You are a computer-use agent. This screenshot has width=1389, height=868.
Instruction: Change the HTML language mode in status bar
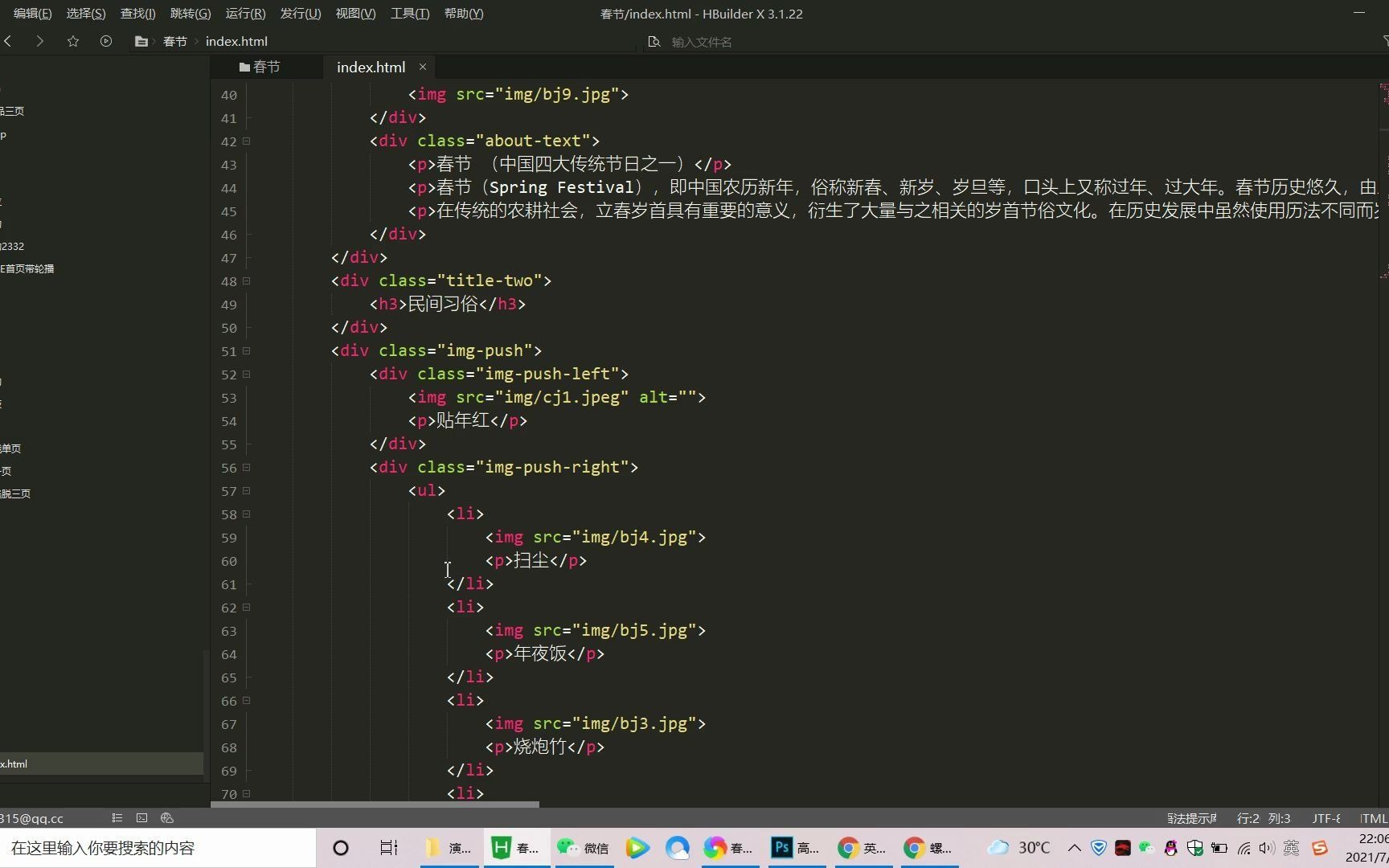tap(1374, 818)
